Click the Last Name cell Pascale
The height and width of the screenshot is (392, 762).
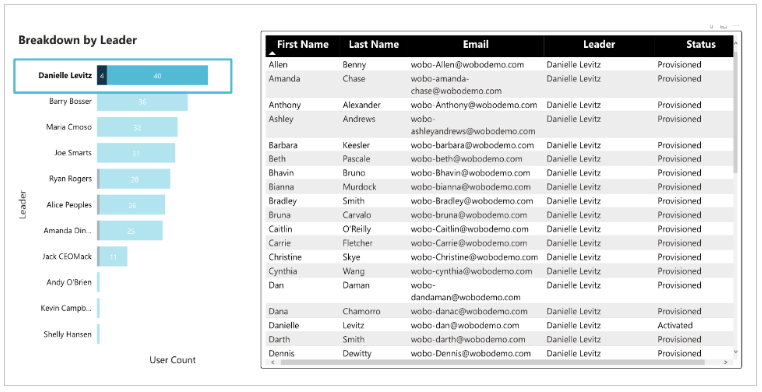pos(356,159)
